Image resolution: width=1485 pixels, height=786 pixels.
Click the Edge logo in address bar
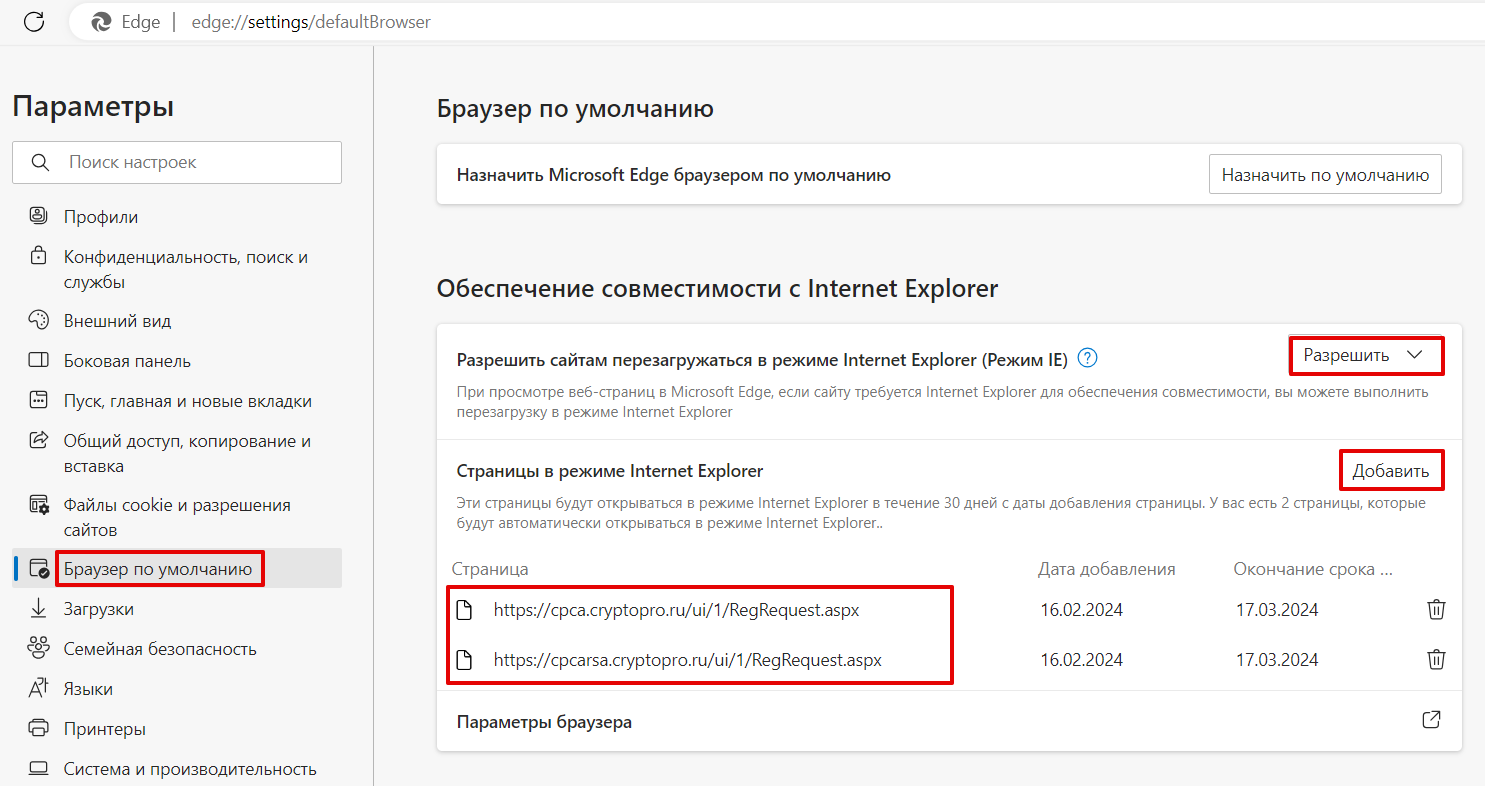click(x=101, y=22)
